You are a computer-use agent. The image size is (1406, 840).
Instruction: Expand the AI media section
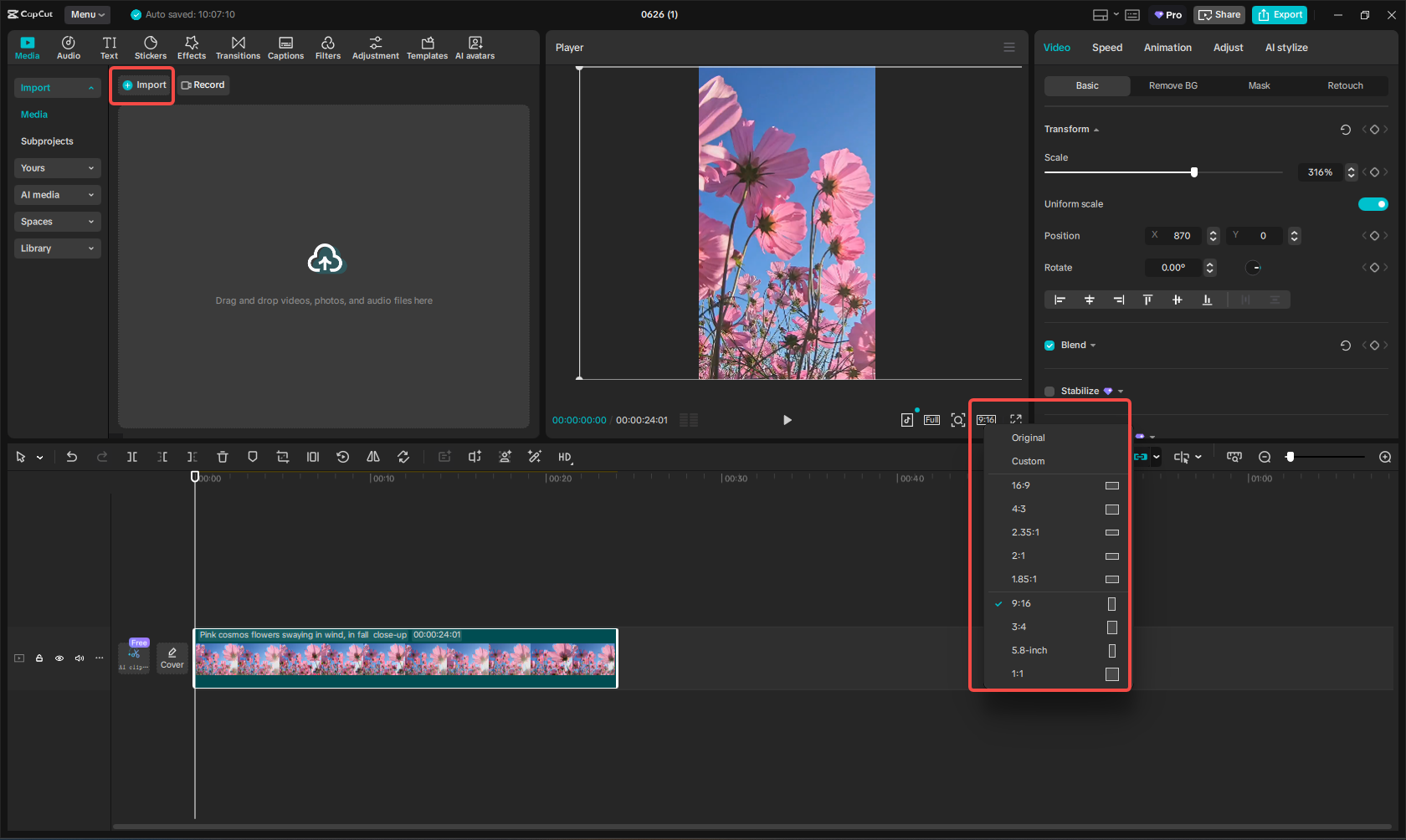57,195
